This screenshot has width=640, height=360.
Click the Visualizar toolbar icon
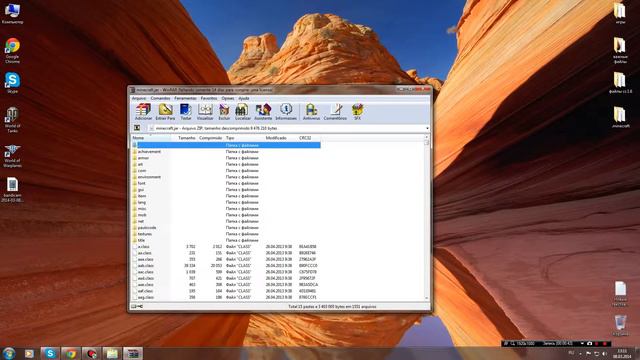click(x=205, y=111)
